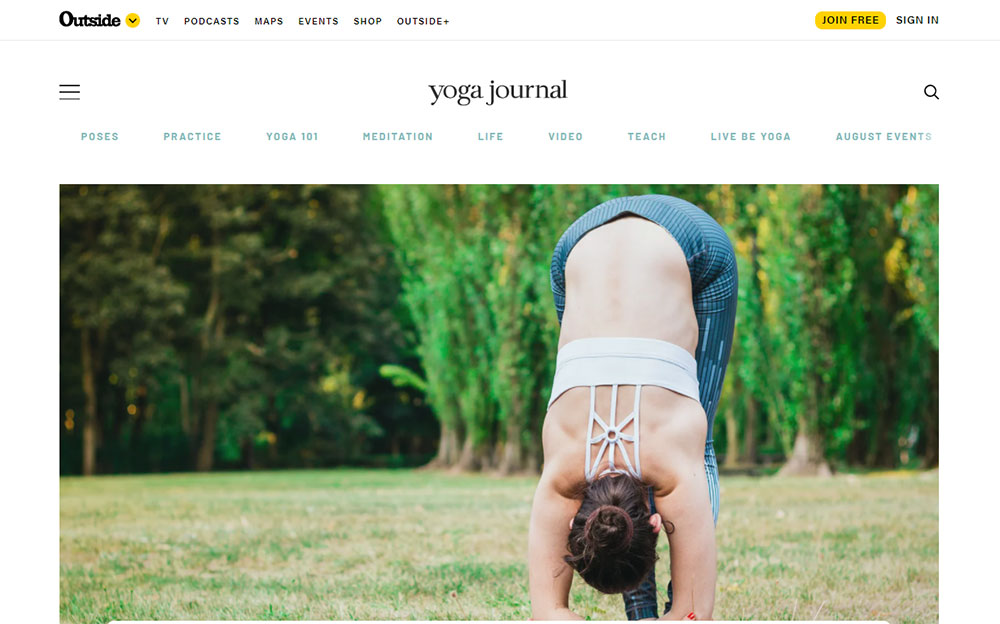1000x624 pixels.
Task: Click the yoga journal logo
Action: (x=497, y=91)
